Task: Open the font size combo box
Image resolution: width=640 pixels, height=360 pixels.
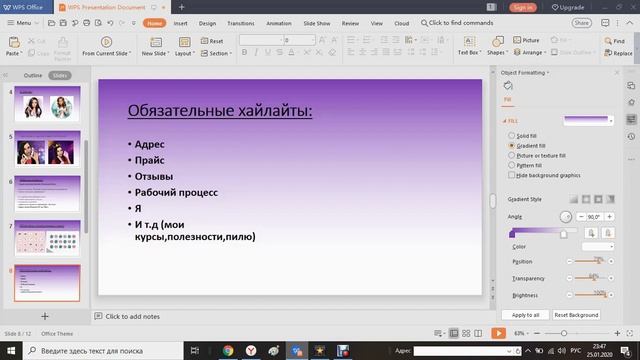Action: point(300,40)
